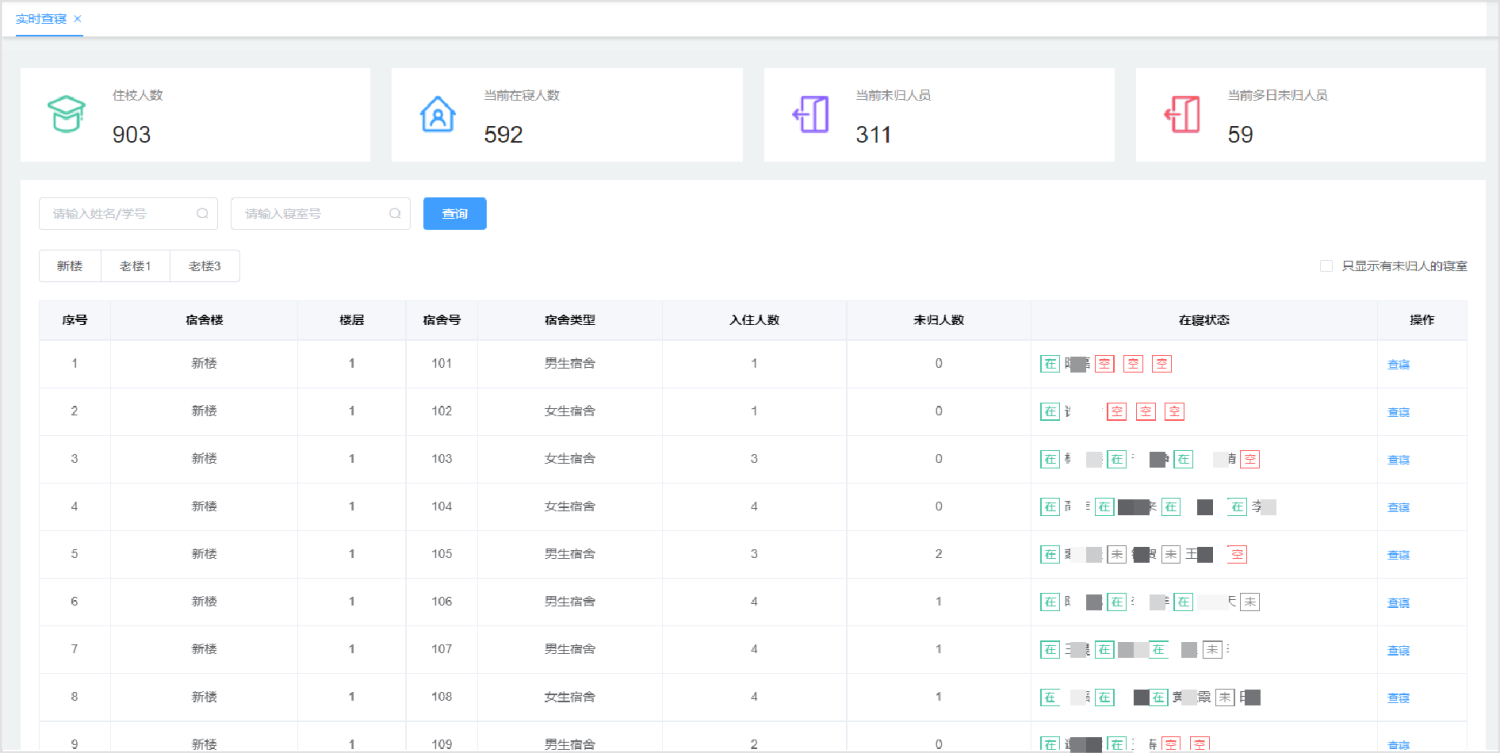Screen dimensions: 1500x753
Task: Click the blue 查询 button
Action: click(x=455, y=213)
